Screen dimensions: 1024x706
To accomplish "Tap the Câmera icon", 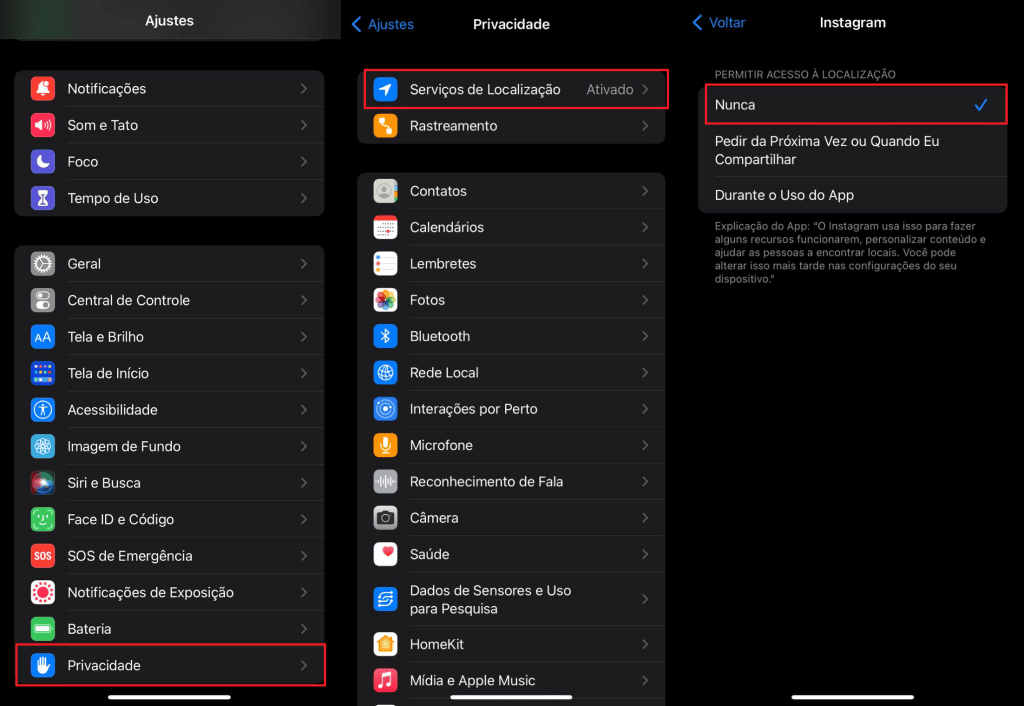I will click(385, 518).
